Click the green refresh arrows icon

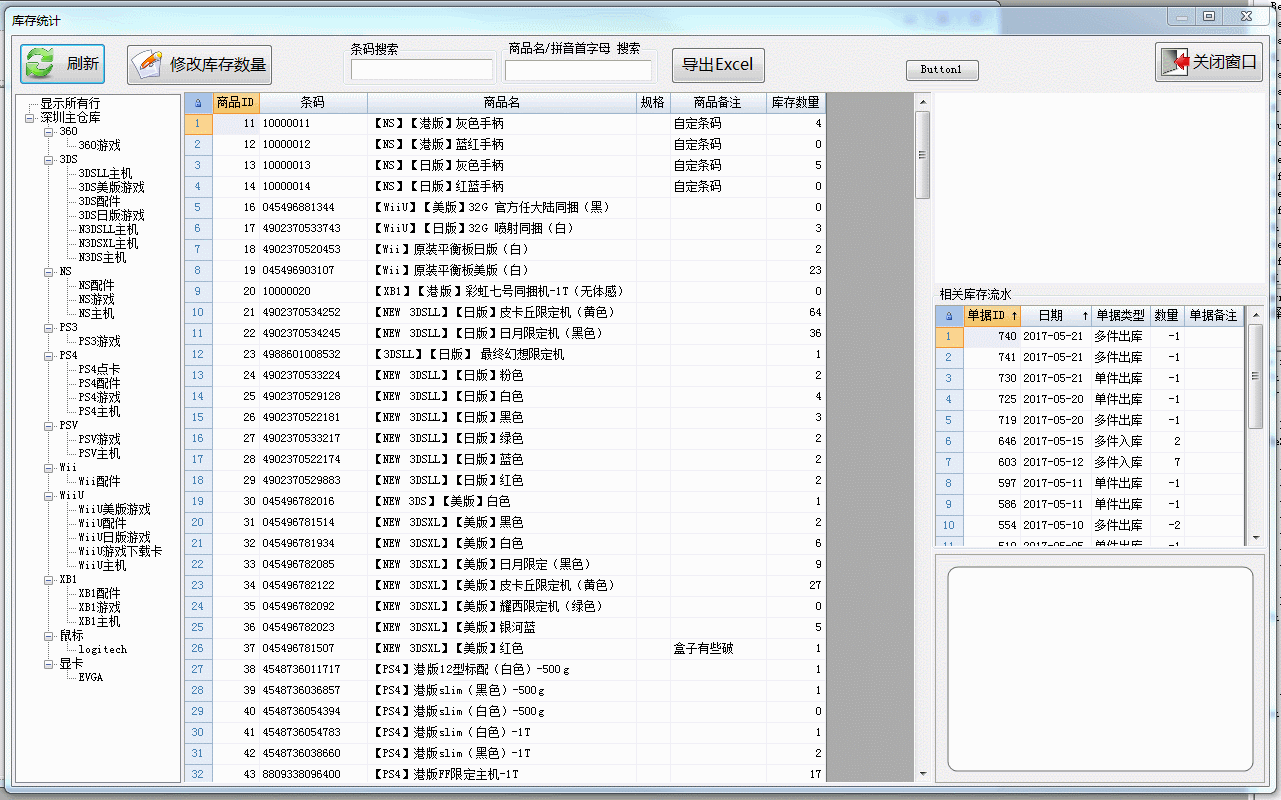pyautogui.click(x=40, y=64)
